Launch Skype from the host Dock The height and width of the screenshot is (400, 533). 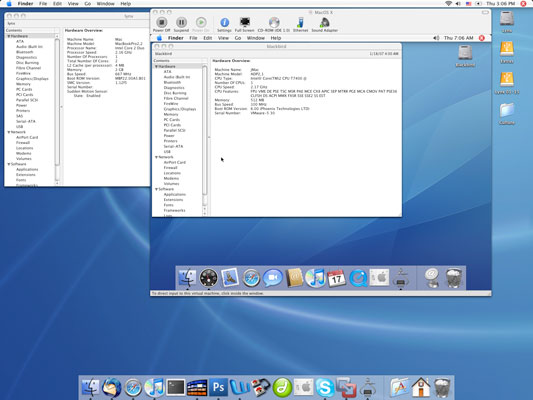tap(325, 387)
